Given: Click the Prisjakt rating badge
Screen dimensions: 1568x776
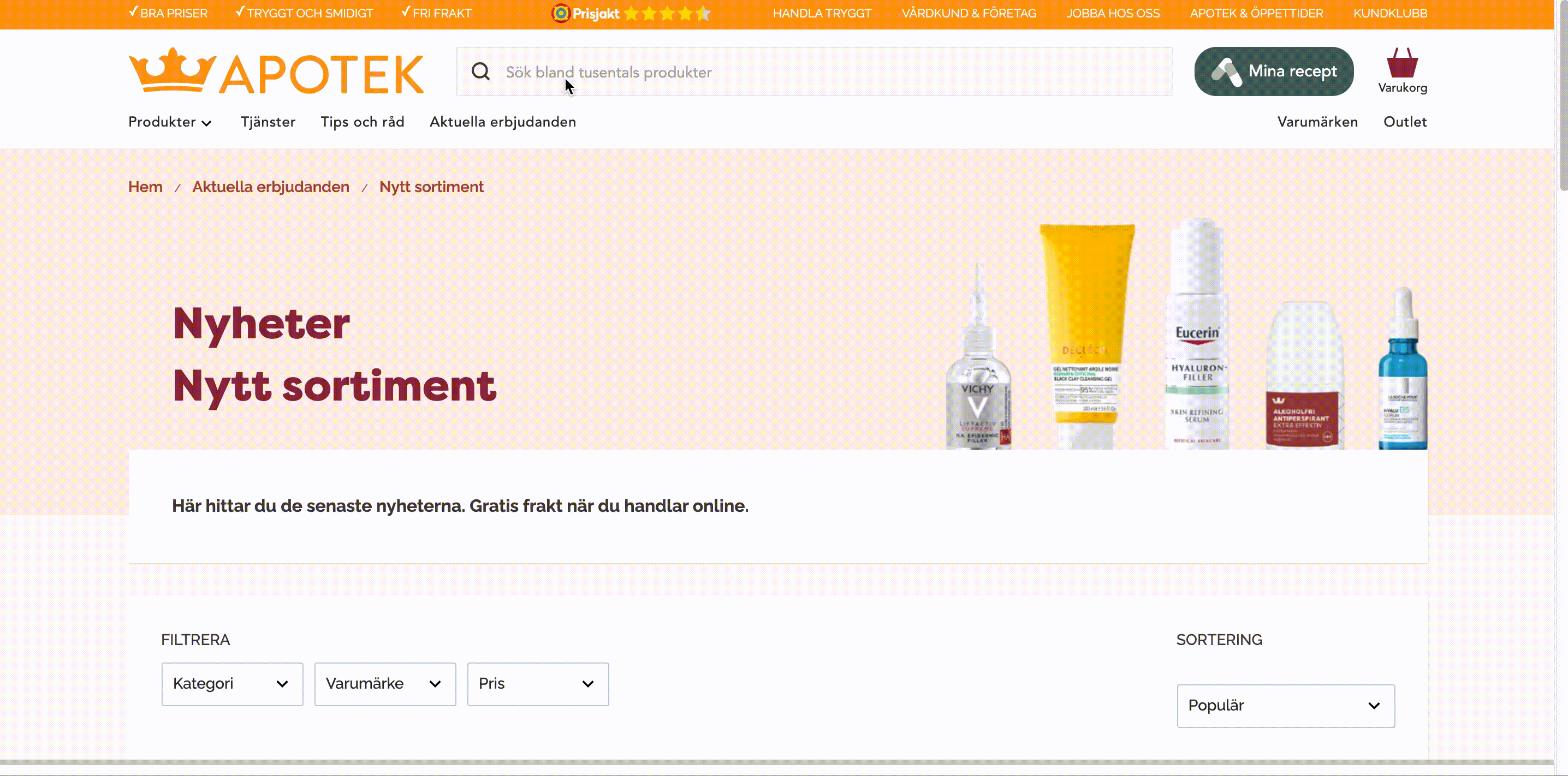Looking at the screenshot, I should tap(631, 14).
